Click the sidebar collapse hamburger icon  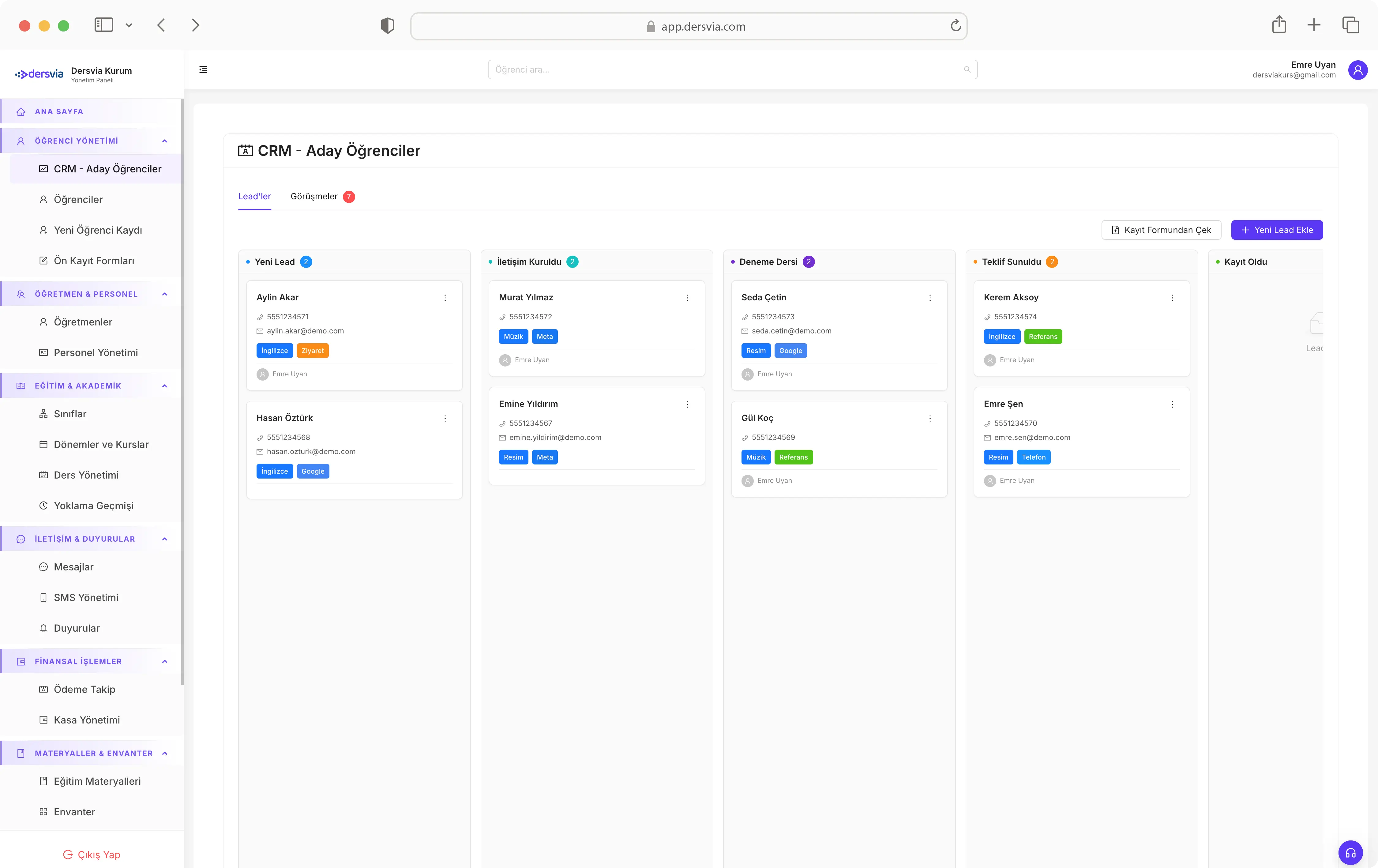[x=203, y=69]
